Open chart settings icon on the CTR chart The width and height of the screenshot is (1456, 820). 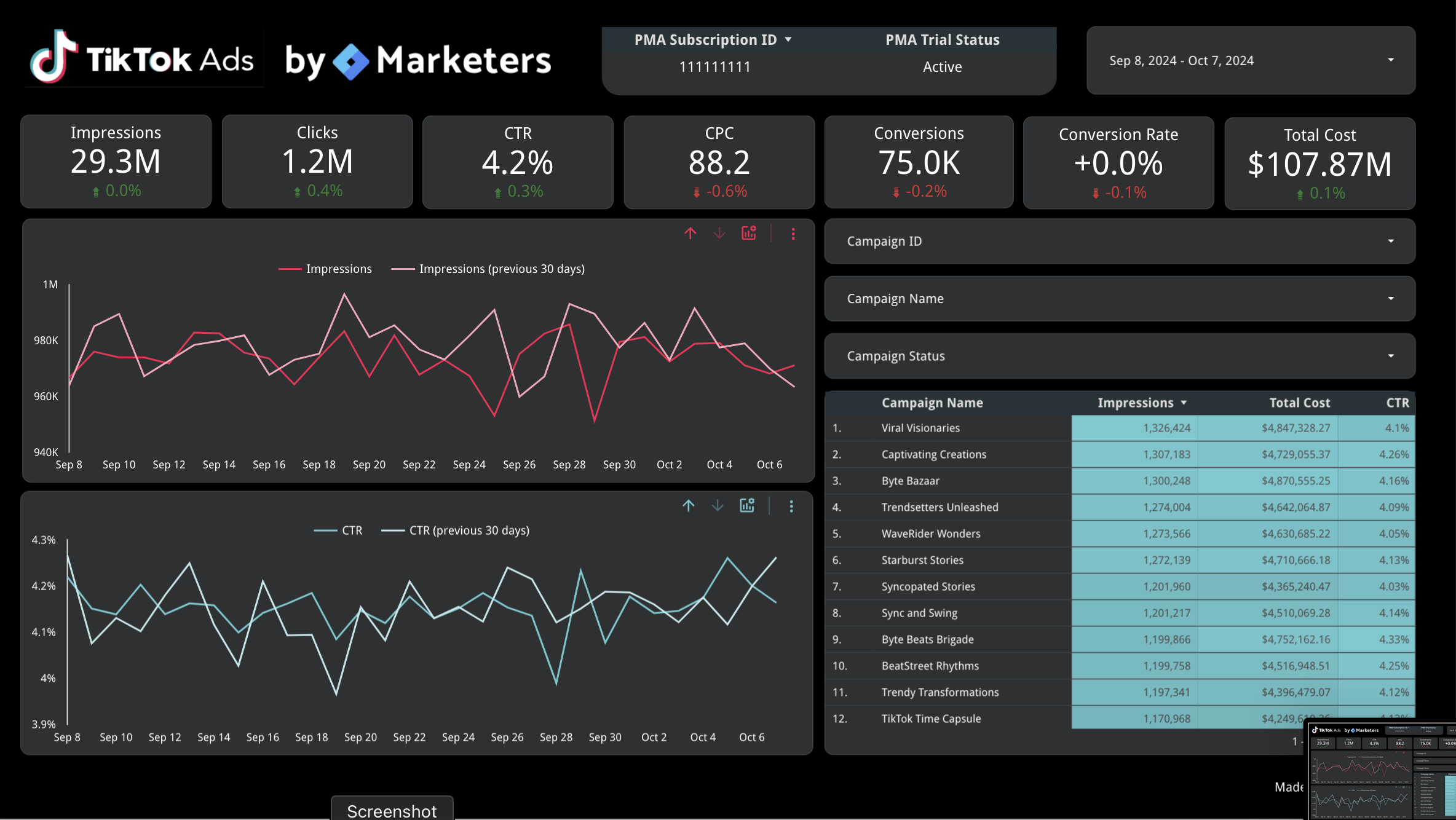746,506
